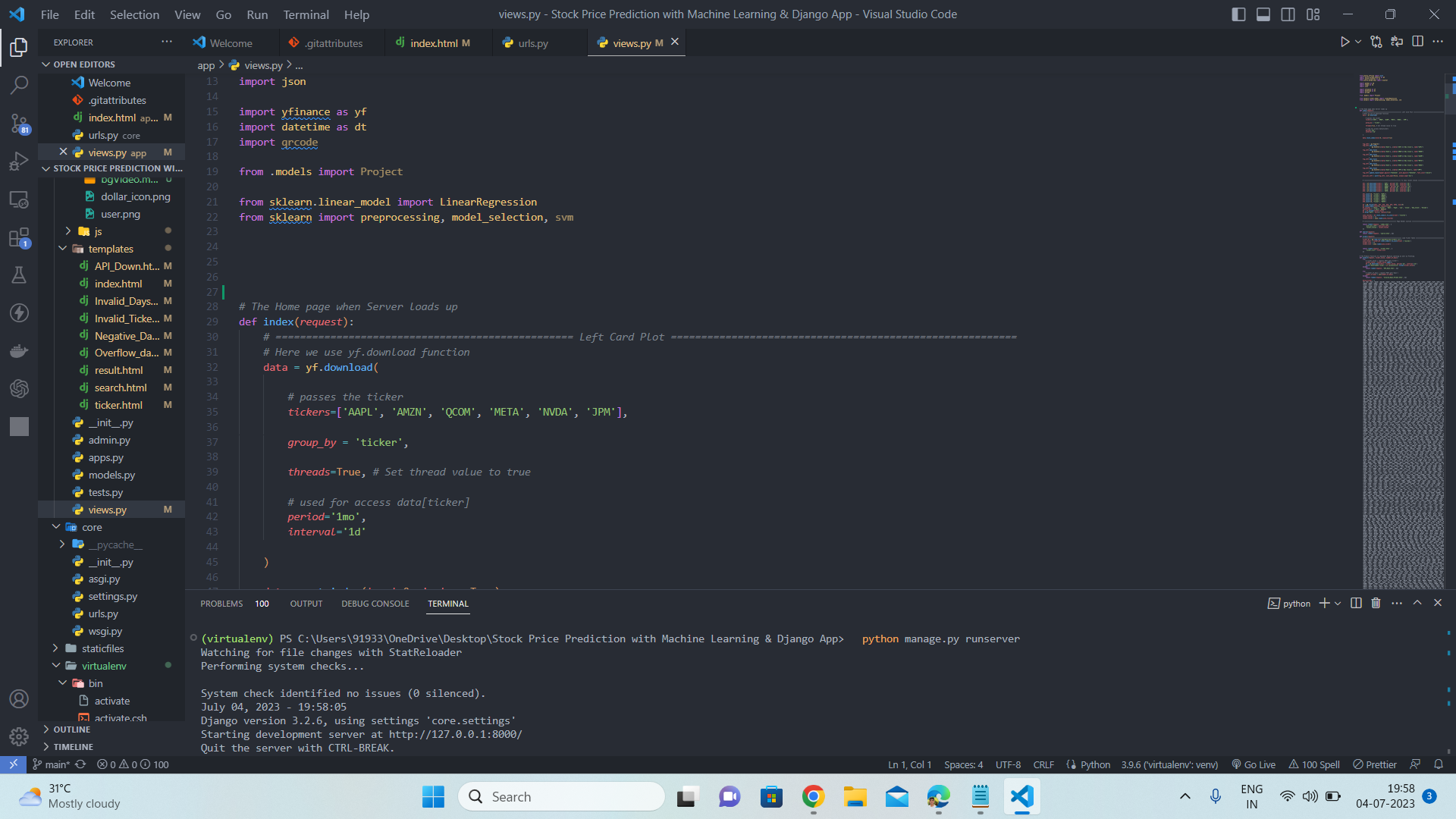
Task: Toggle the bottom Panel visibility
Action: [x=1263, y=14]
